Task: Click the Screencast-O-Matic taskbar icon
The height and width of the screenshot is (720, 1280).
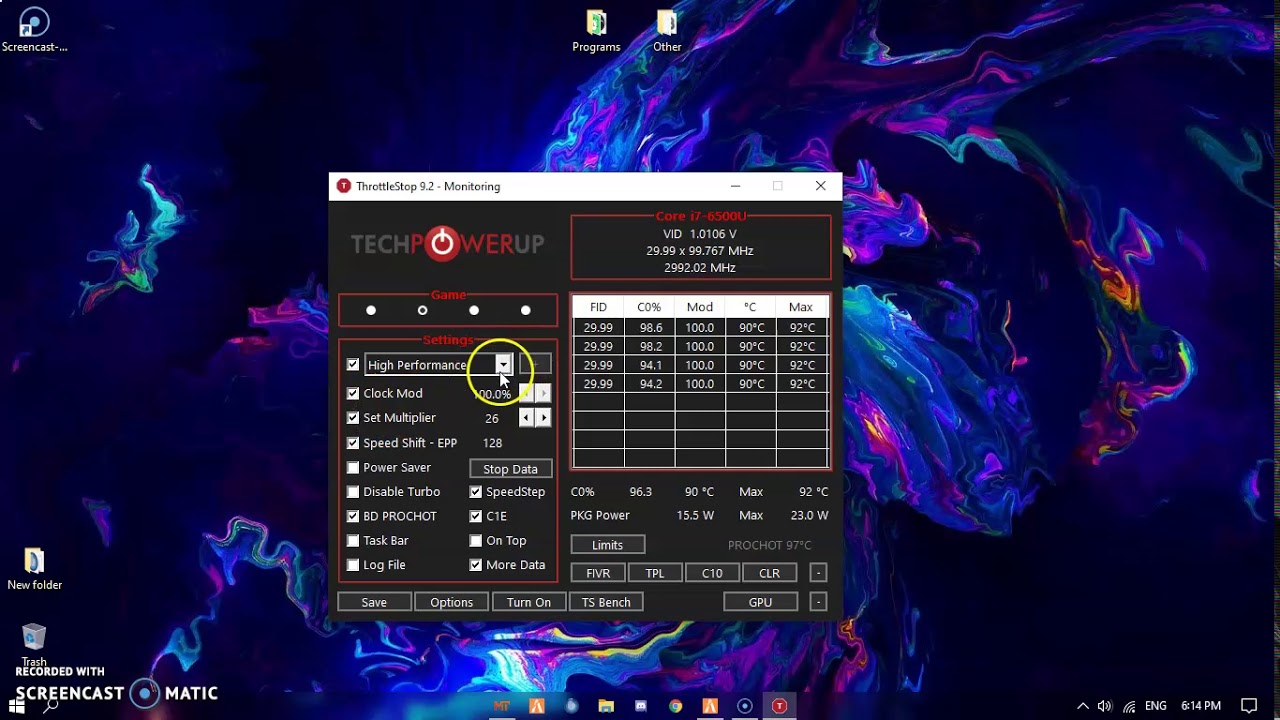Action: pos(744,706)
